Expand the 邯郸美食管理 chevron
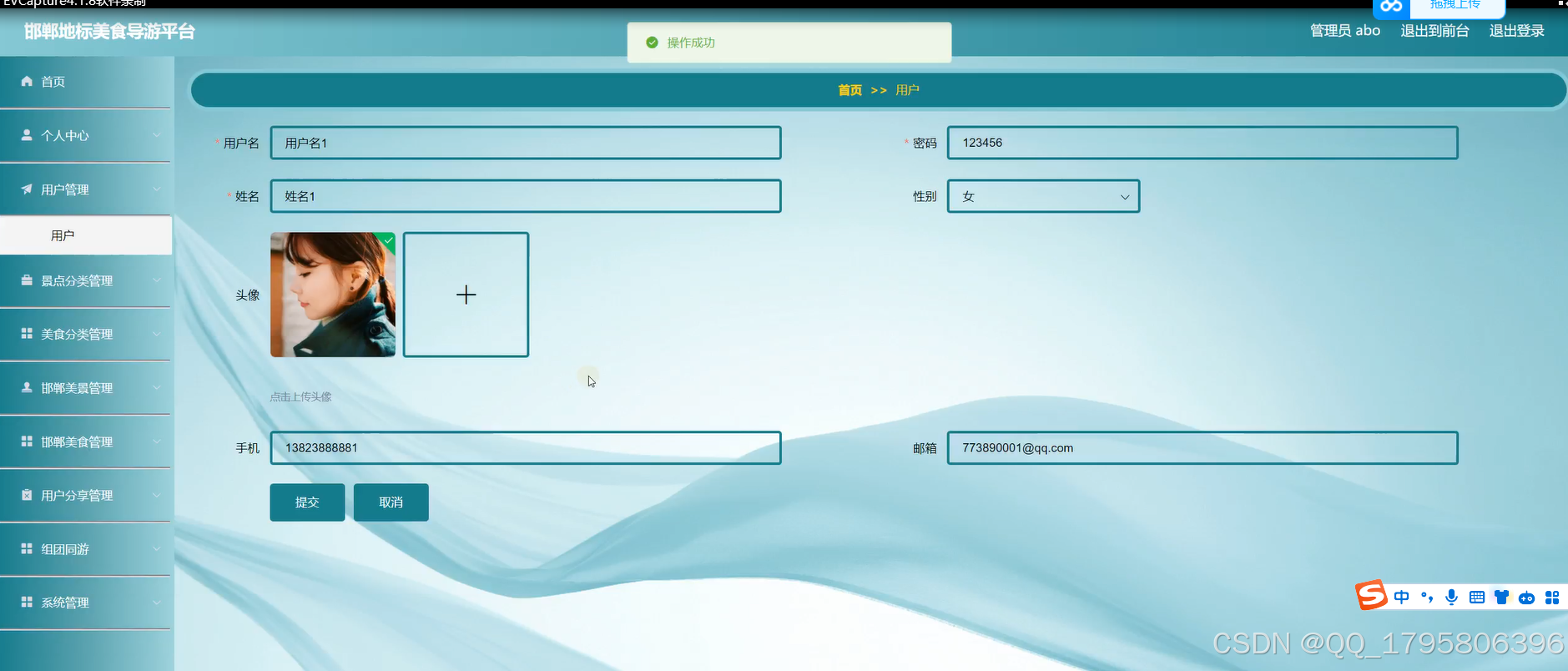Screen dimensions: 1568x671 157,441
